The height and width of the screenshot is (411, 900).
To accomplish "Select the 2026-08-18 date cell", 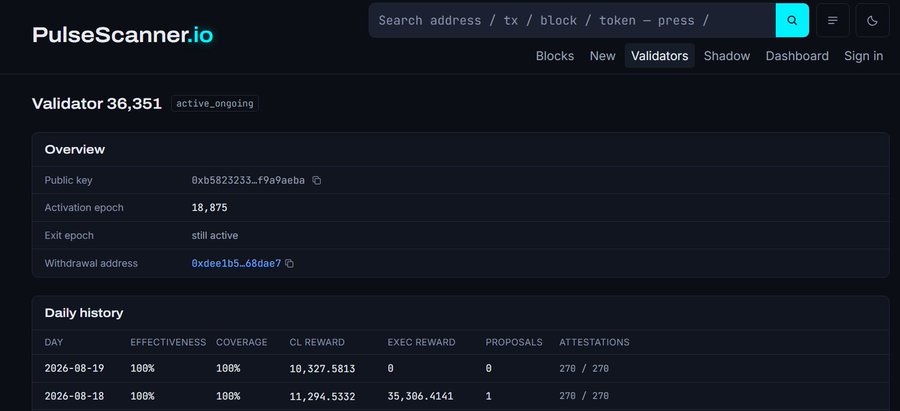I will coord(75,396).
